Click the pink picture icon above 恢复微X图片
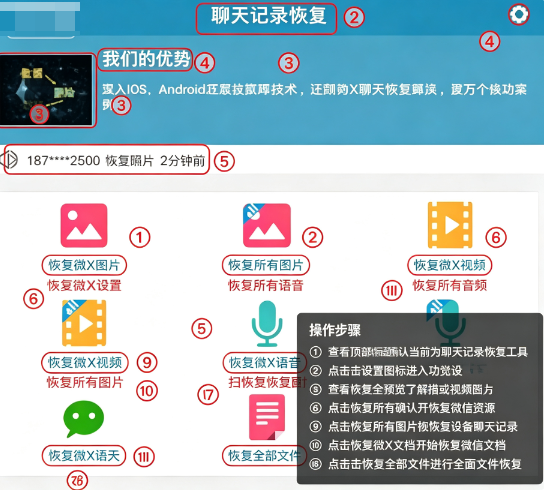 tap(84, 226)
